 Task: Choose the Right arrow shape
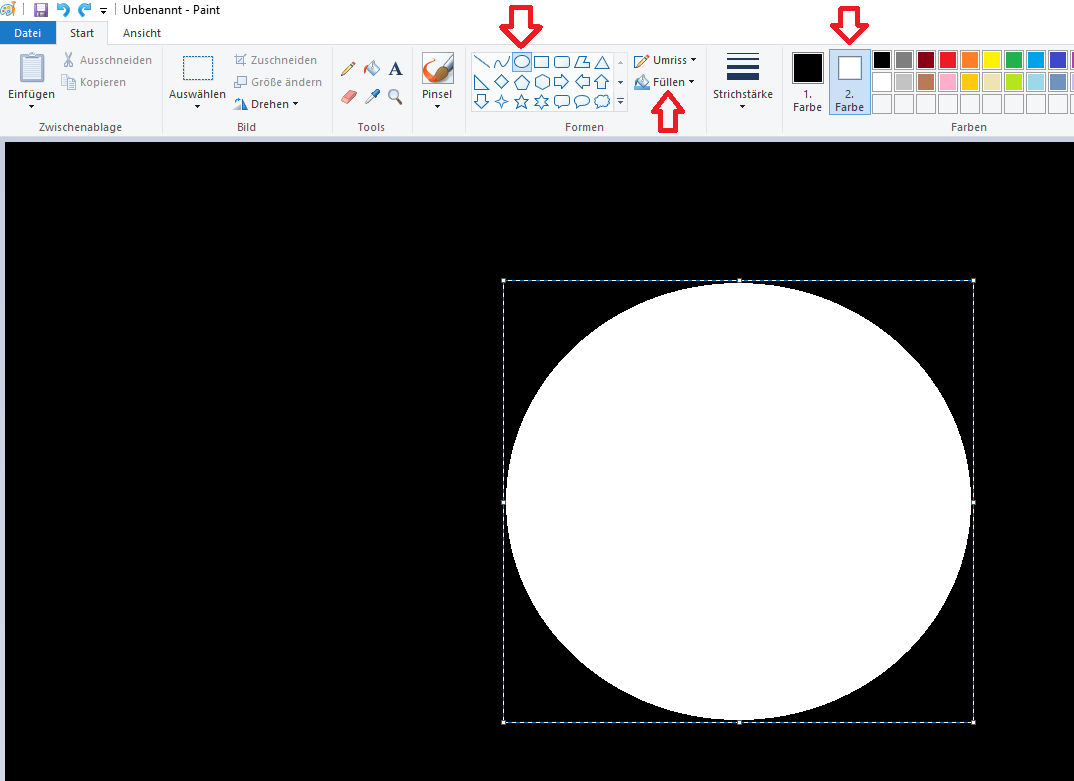pos(562,82)
